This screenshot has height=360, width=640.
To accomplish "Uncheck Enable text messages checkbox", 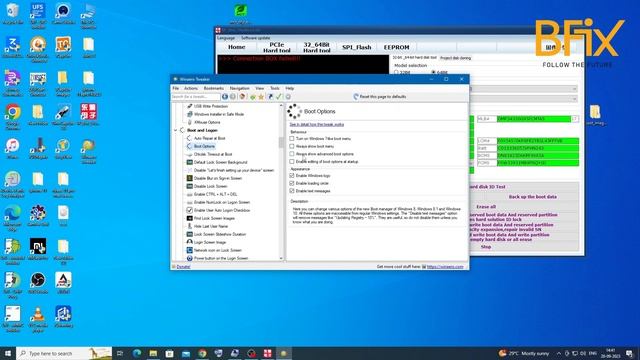I will pyautogui.click(x=292, y=191).
